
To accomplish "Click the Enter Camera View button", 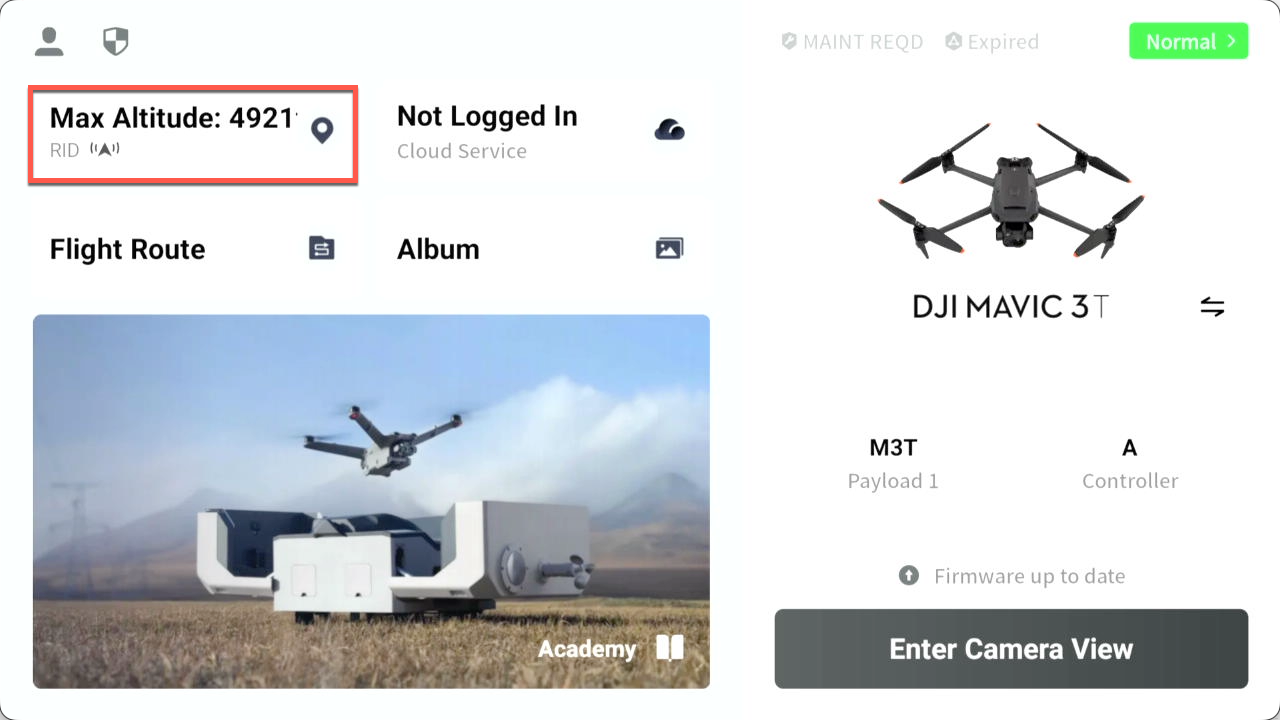I will pos(1011,649).
